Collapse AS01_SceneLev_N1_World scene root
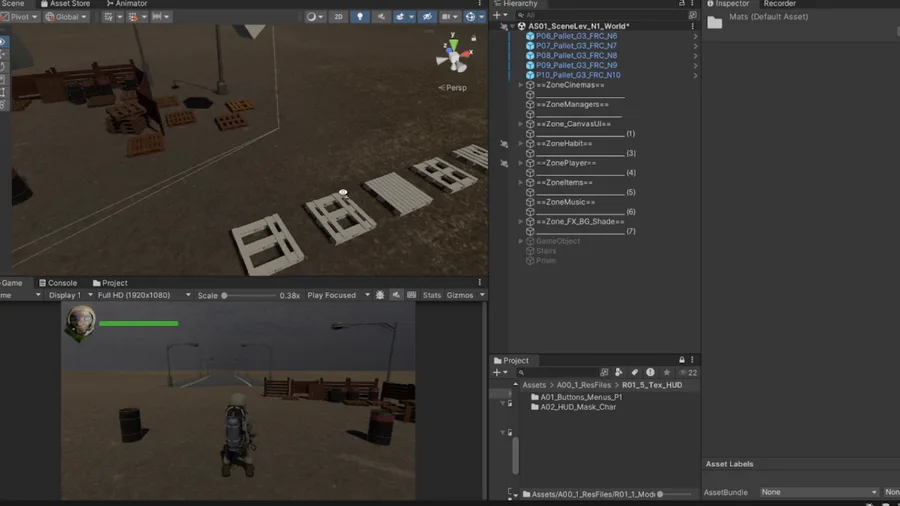This screenshot has height=506, width=900. [513, 26]
